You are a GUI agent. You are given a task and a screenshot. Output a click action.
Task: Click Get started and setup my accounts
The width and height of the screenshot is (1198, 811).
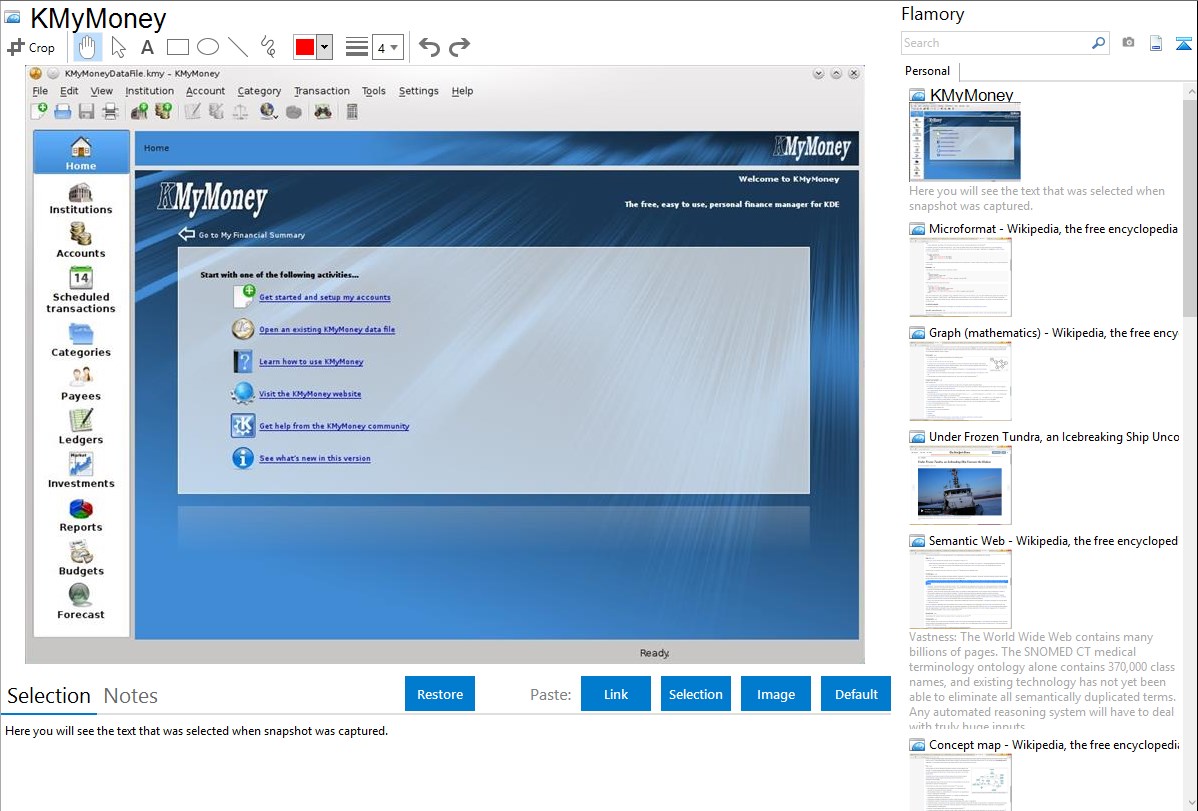click(325, 297)
